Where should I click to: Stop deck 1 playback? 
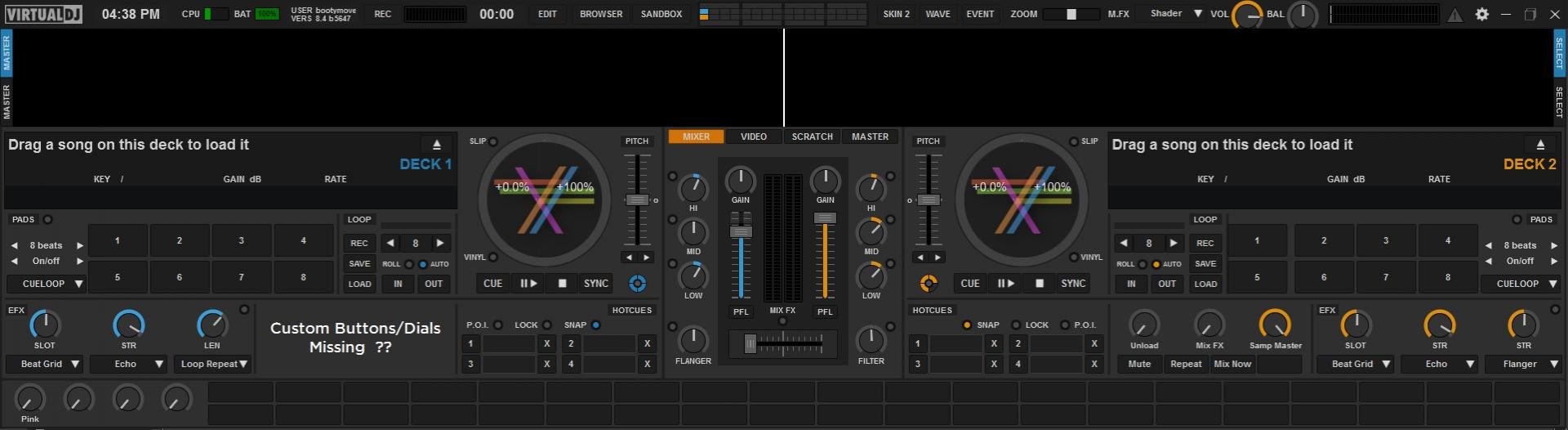562,284
